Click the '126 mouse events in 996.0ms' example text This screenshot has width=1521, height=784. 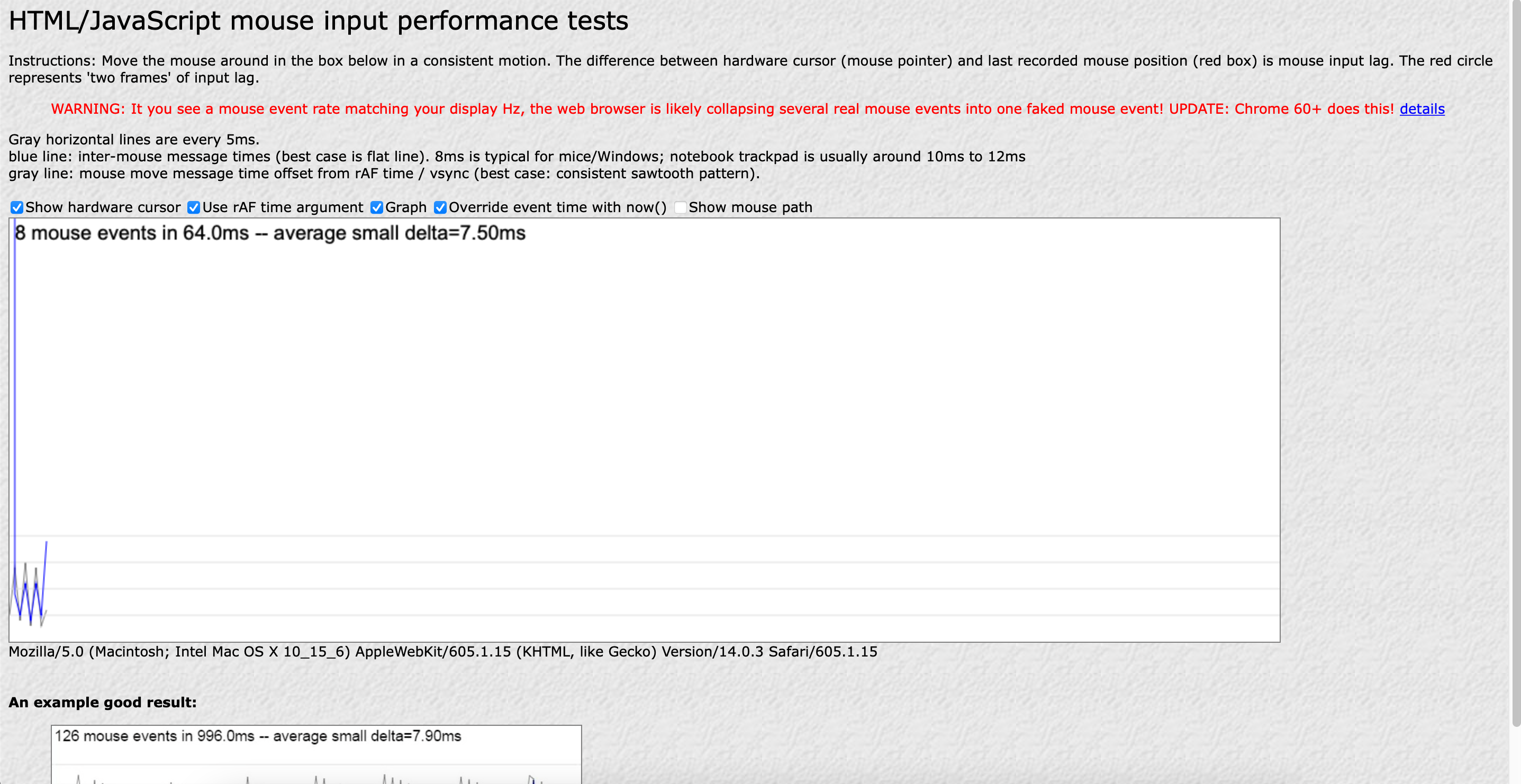(257, 736)
